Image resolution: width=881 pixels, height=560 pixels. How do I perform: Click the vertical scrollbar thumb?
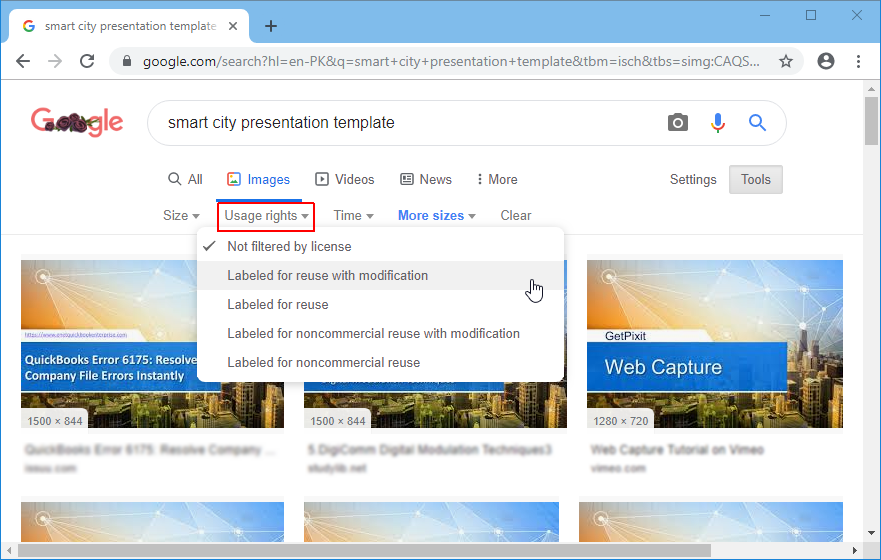click(x=871, y=120)
